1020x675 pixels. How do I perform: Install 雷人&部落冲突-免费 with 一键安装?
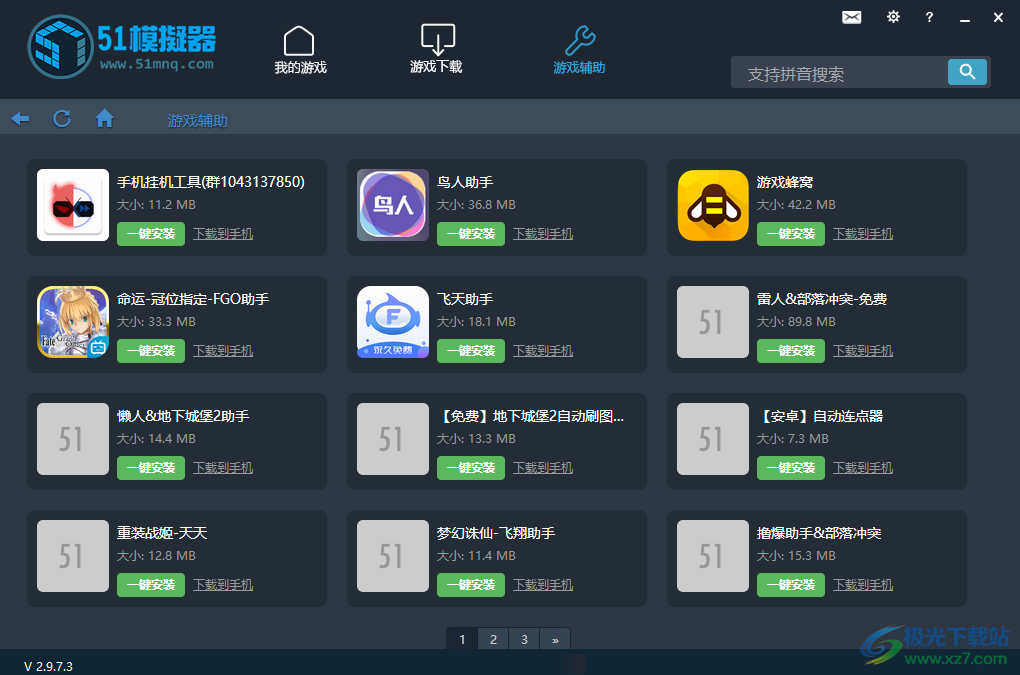coord(791,351)
